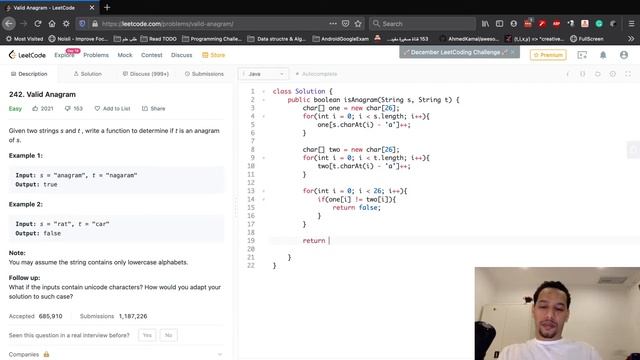The height and width of the screenshot is (360, 640).
Task: Click the browser Search field
Action: [x=422, y=24]
